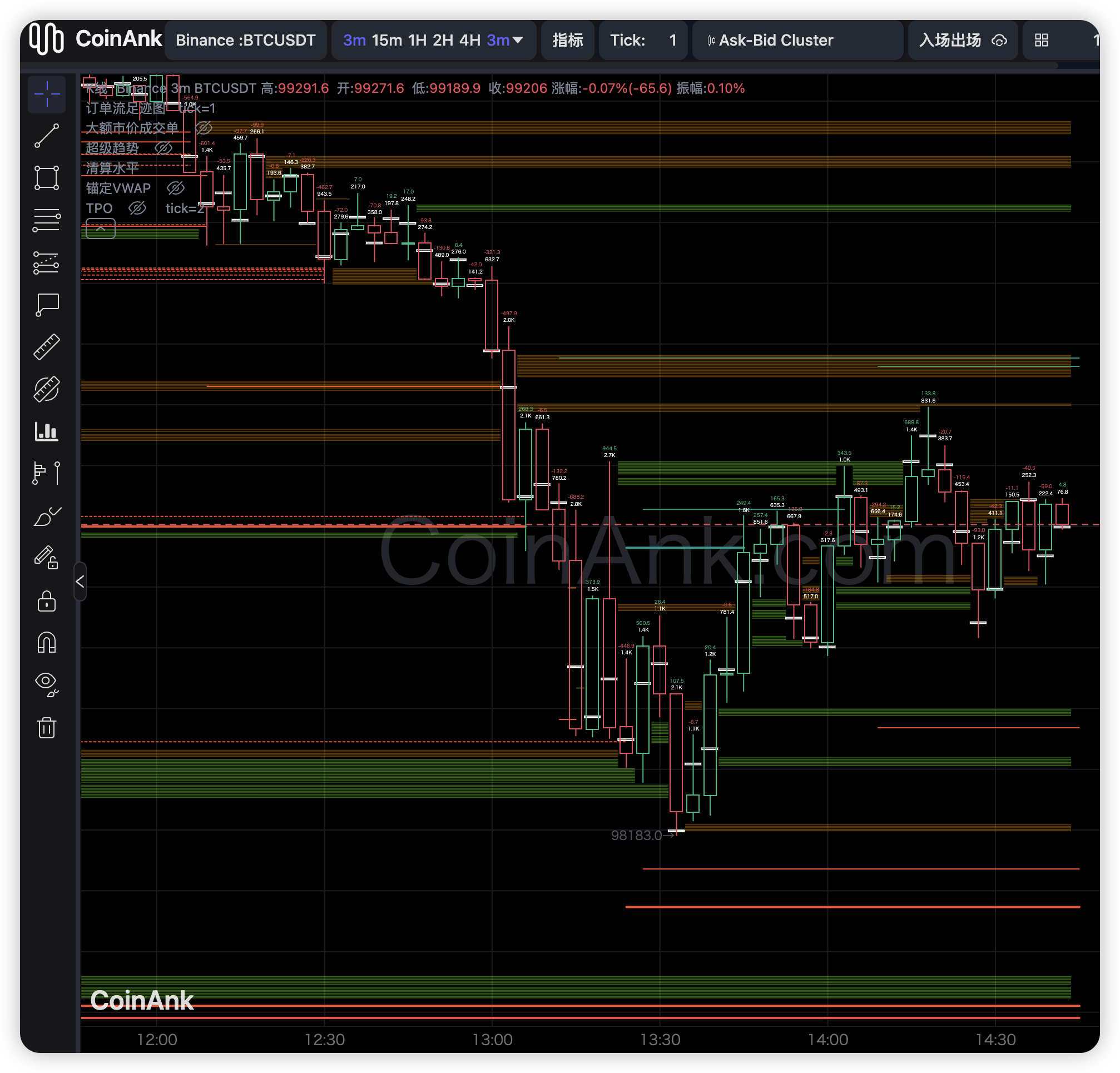This screenshot has width=1120, height=1073.
Task: Open the grid layout icon
Action: pyautogui.click(x=1041, y=40)
